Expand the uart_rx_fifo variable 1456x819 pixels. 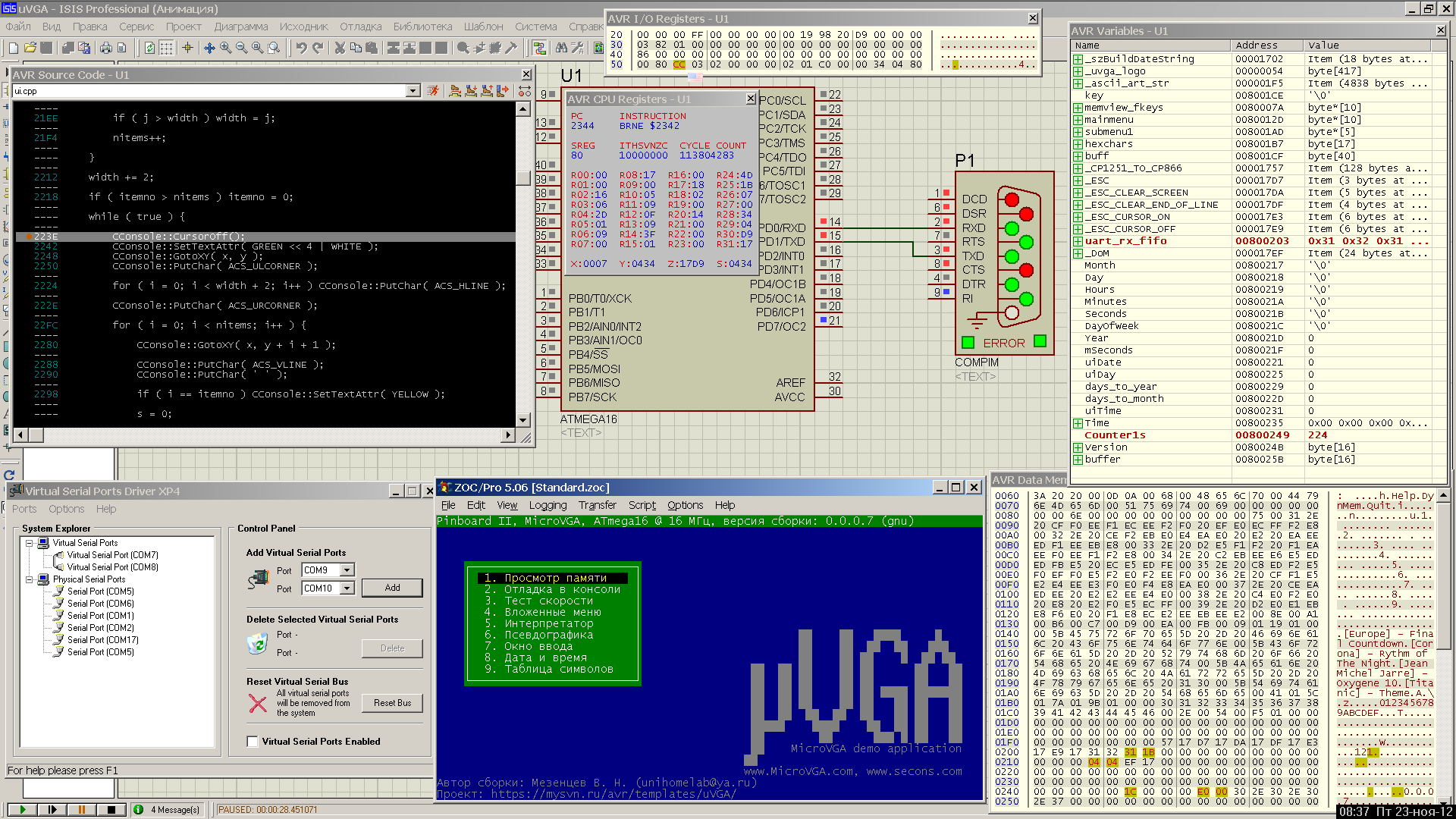[1078, 241]
